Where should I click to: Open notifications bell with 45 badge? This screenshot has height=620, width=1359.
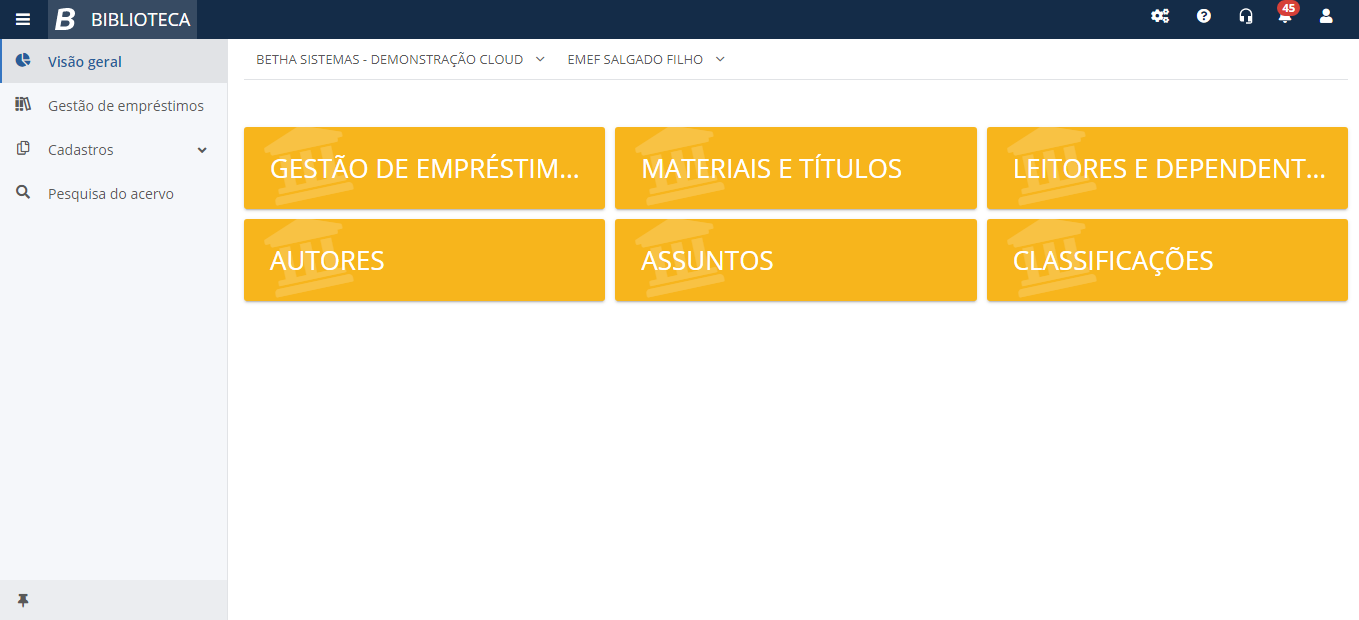click(1285, 16)
